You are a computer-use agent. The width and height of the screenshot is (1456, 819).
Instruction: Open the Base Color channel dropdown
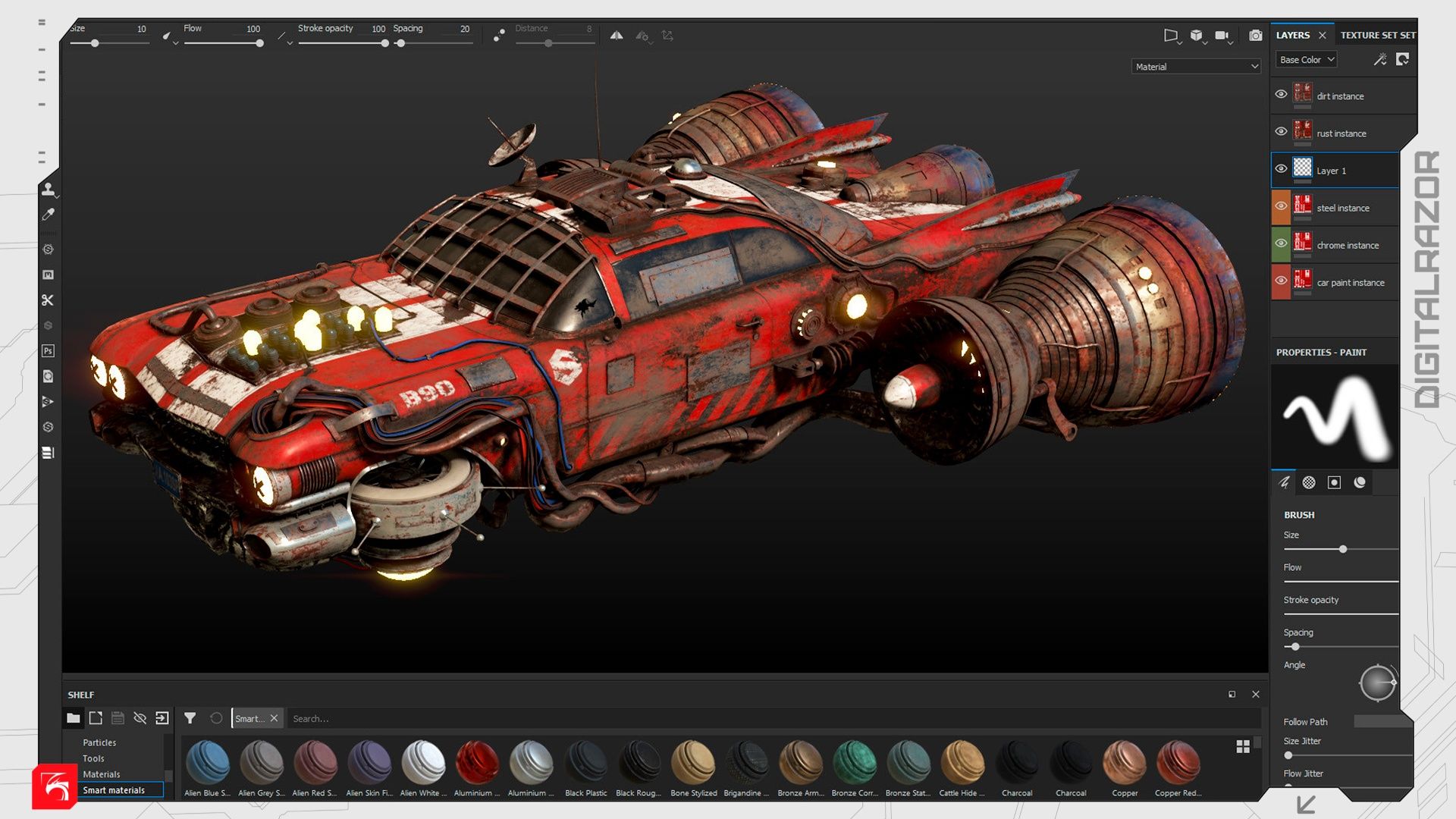(x=1306, y=60)
